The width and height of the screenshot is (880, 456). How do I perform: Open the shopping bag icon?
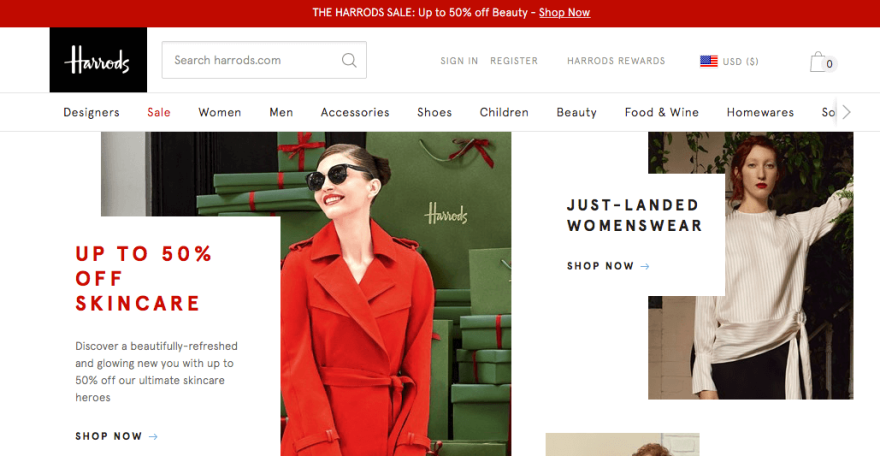(818, 62)
